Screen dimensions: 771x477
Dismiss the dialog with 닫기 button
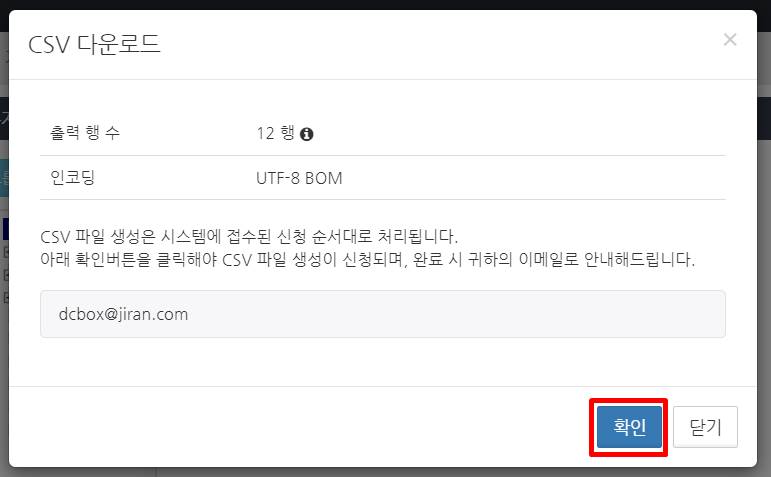[x=705, y=426]
